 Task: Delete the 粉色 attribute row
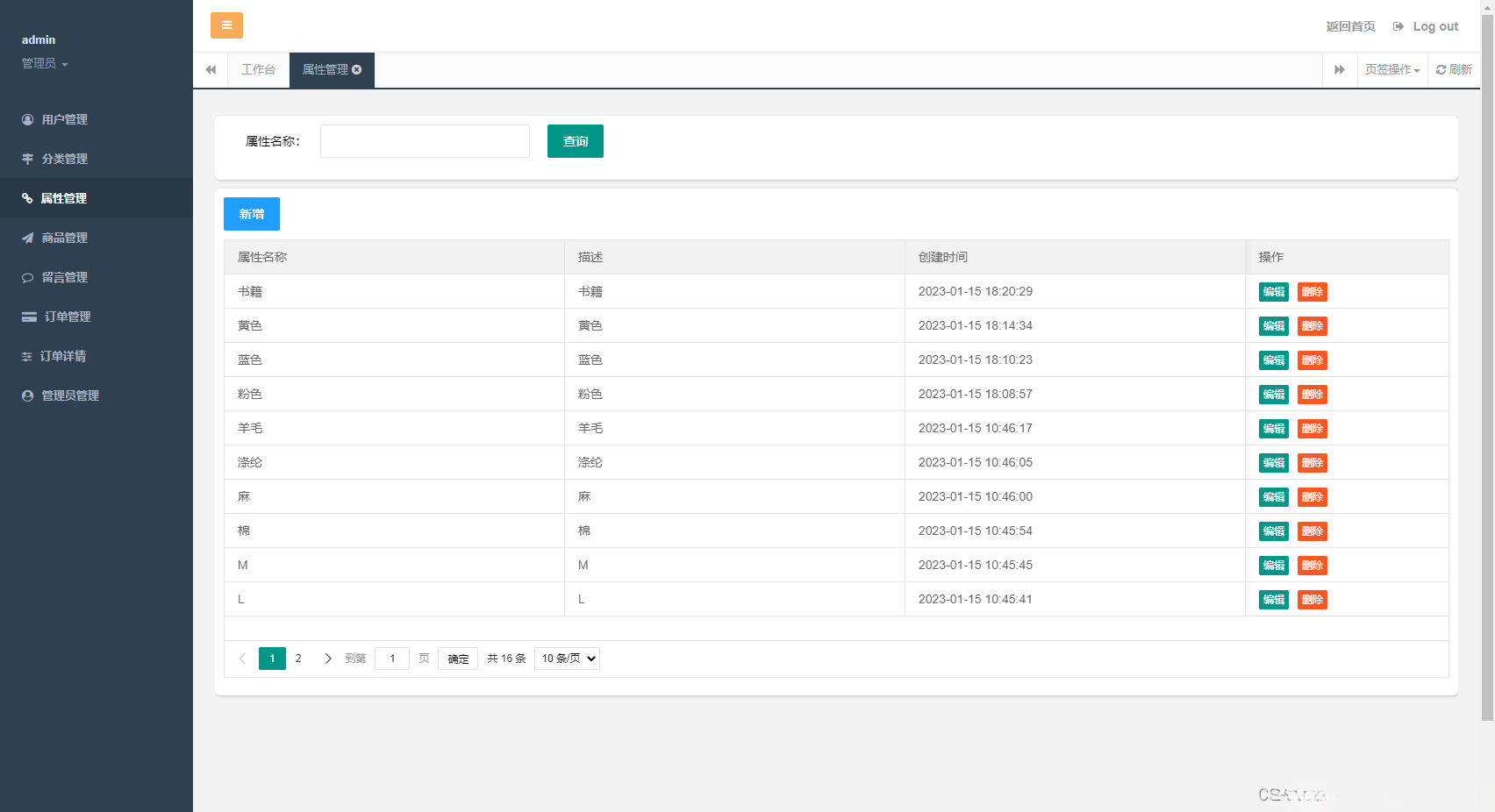pos(1313,395)
